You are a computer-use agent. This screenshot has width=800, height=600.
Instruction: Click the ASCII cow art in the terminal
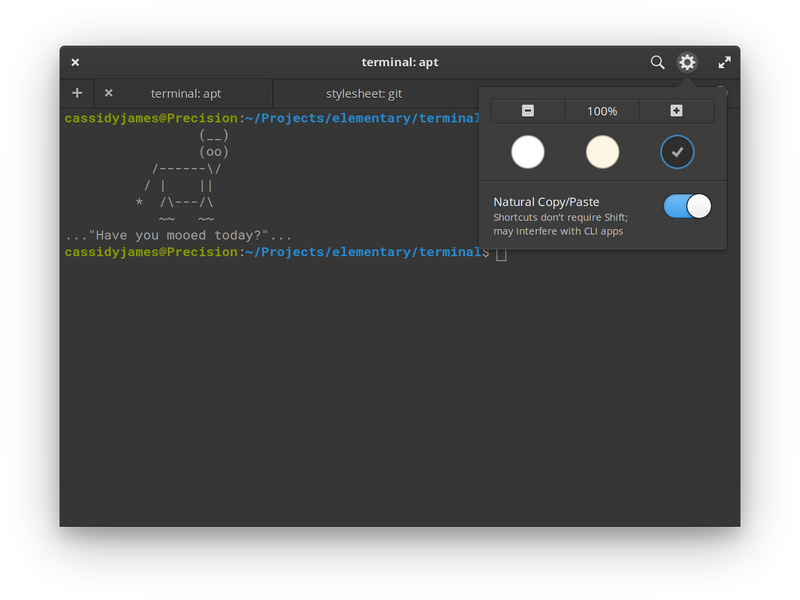(182, 177)
